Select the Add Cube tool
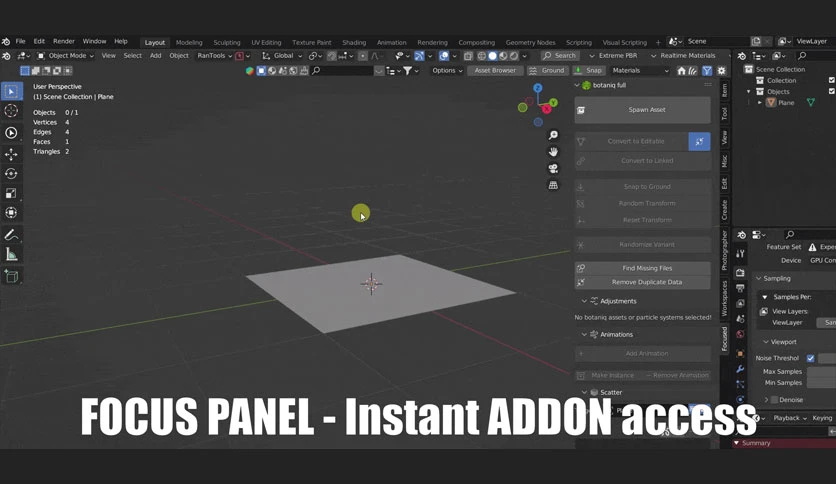Viewport: 836px width, 484px height. point(11,276)
